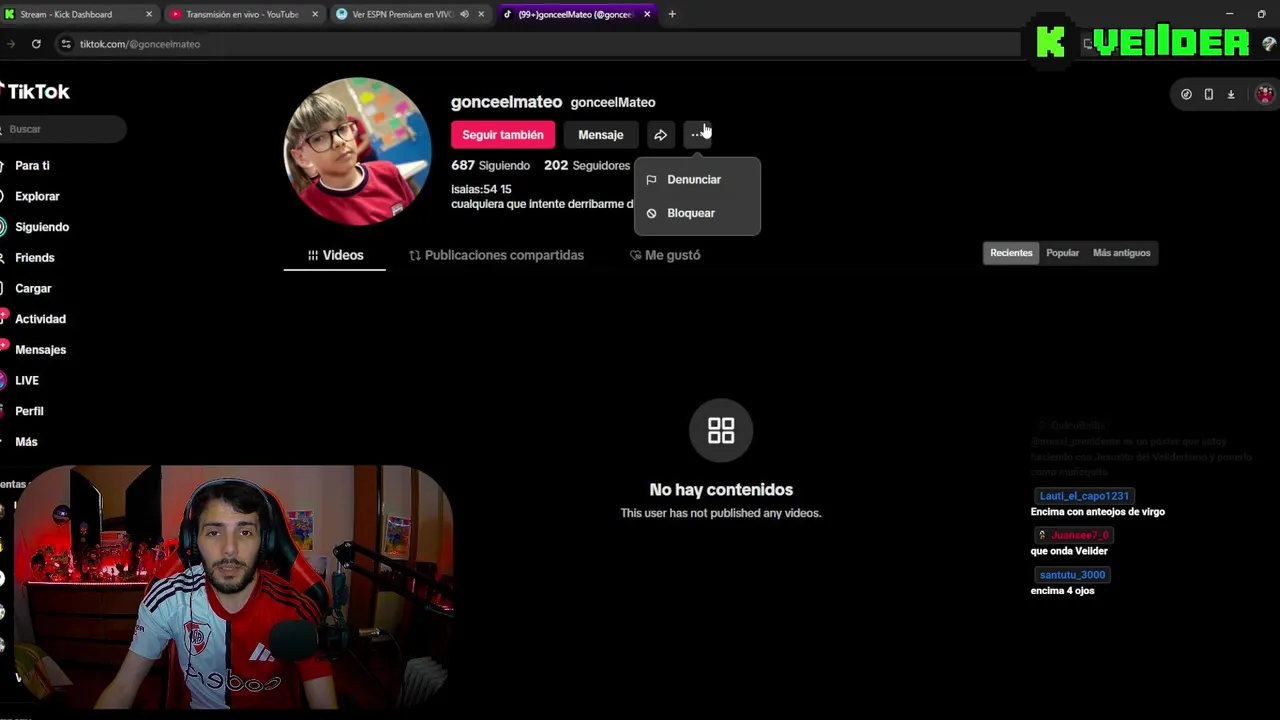Viewport: 1280px width, 720px height.
Task: Open Perfil in sidebar
Action: click(x=29, y=411)
